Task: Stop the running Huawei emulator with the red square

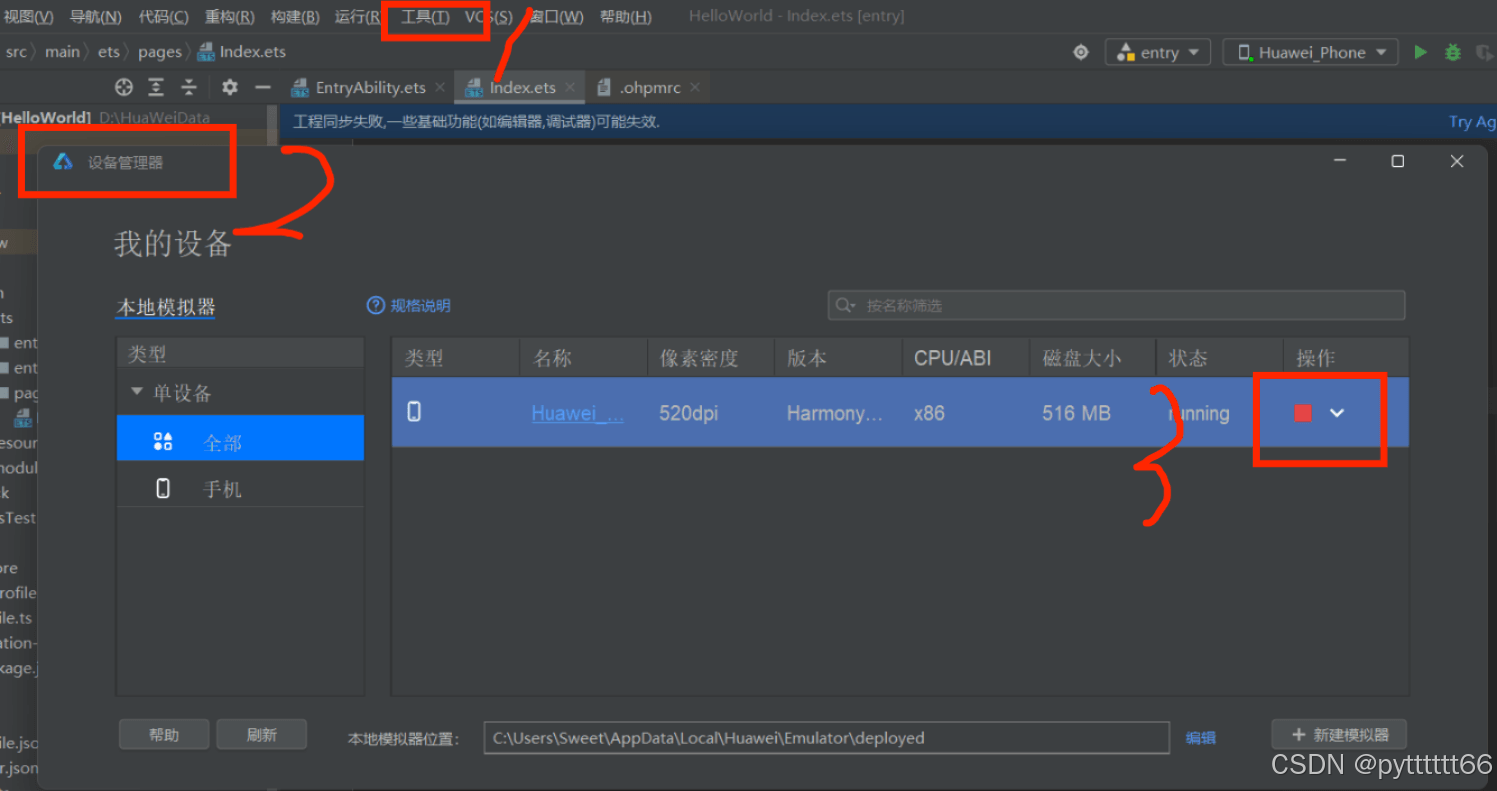Action: click(1302, 413)
